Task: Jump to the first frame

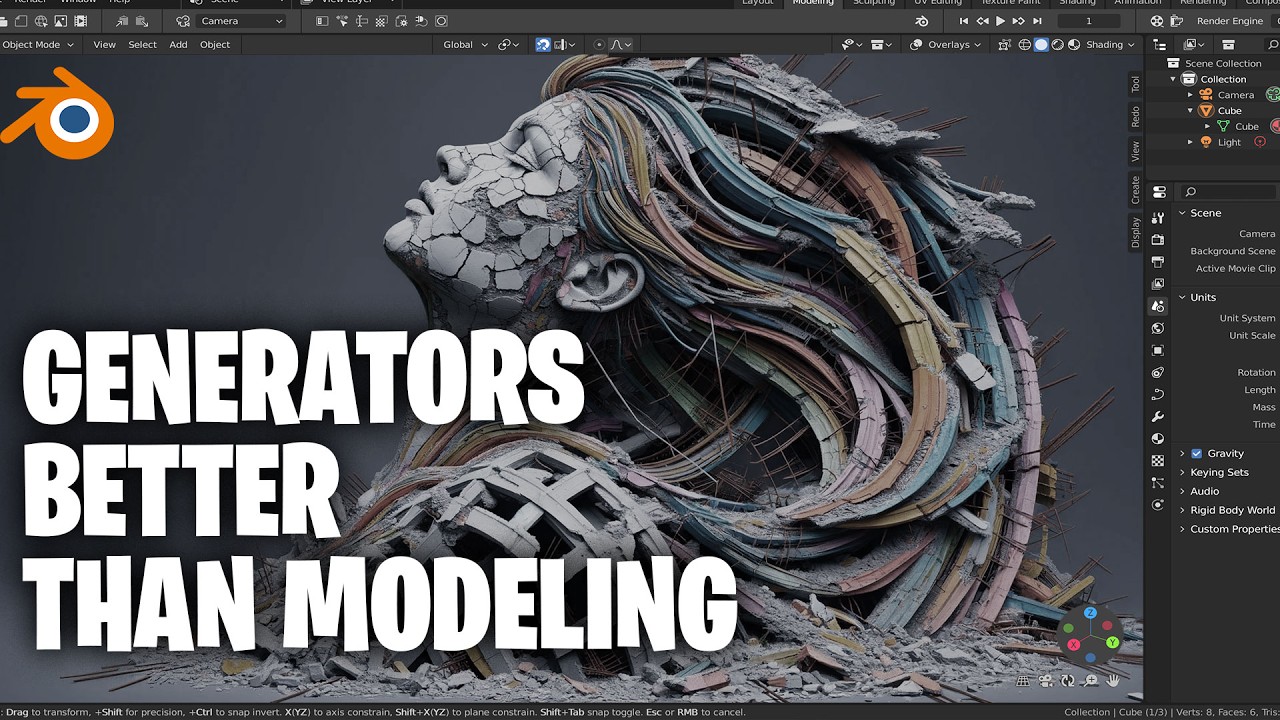Action: coord(964,21)
